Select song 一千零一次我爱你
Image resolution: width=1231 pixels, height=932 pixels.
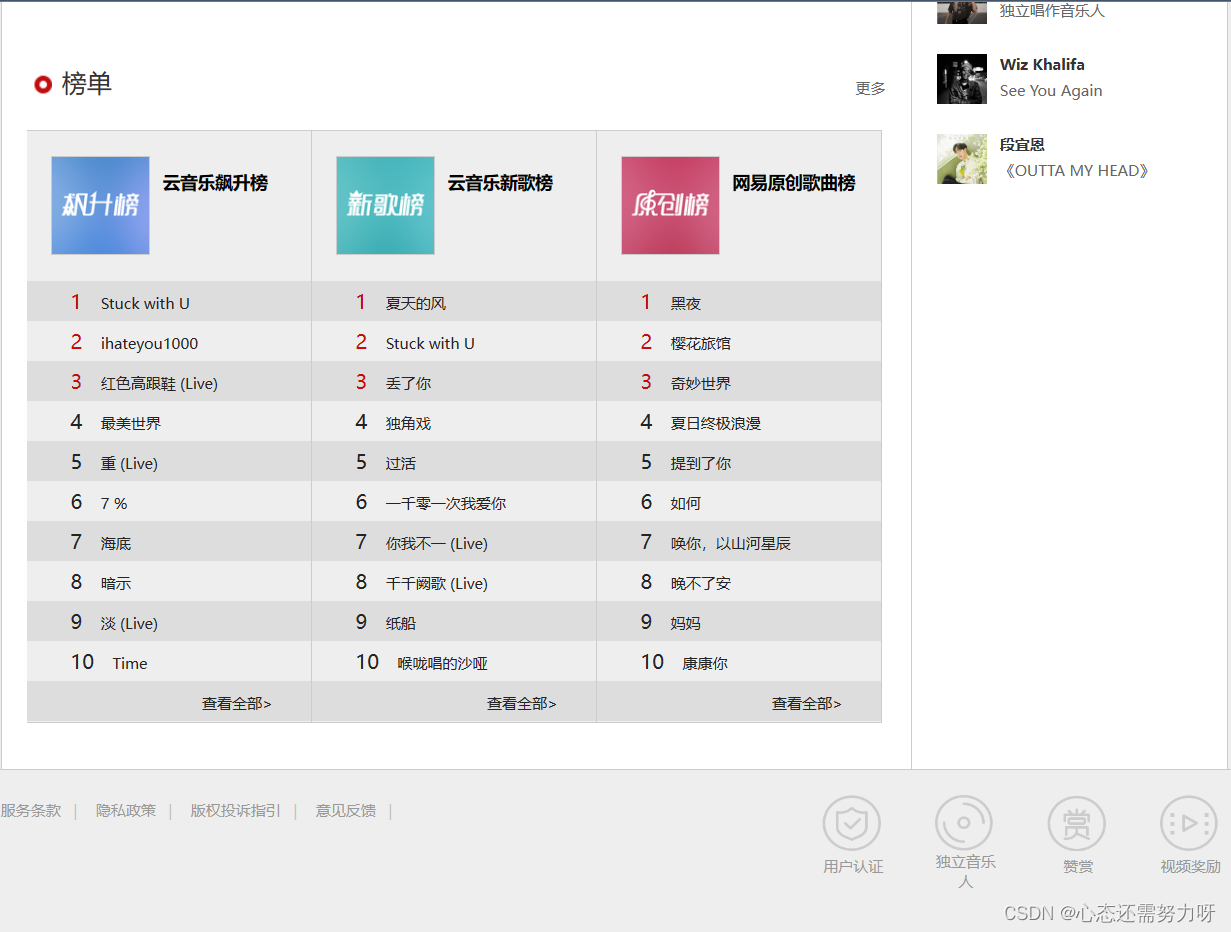[446, 504]
